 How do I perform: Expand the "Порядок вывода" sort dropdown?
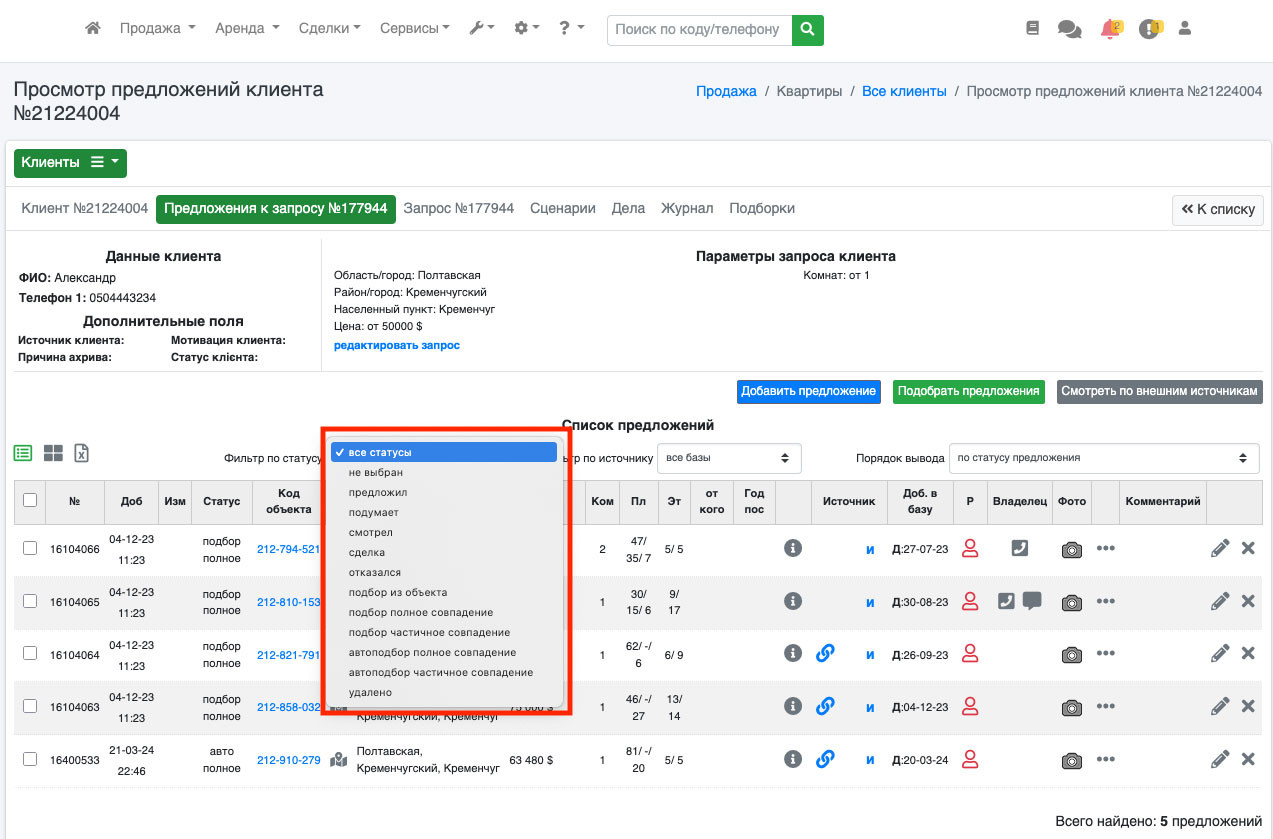coord(1103,458)
